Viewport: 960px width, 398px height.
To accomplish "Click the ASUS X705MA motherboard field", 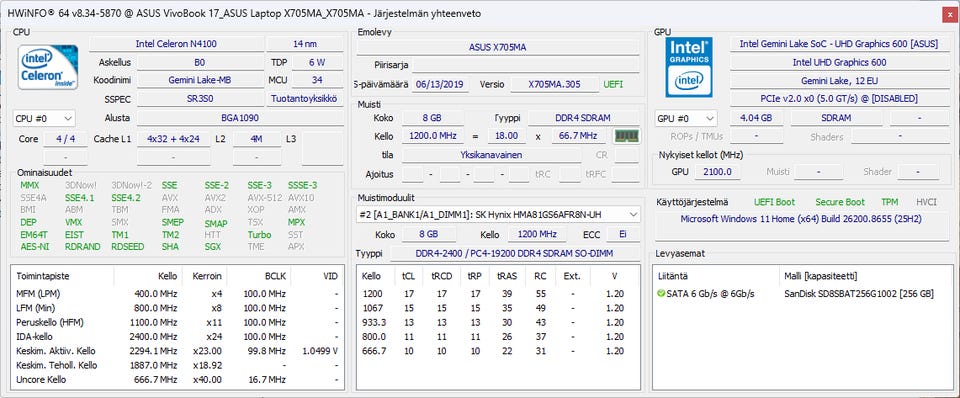I will point(498,47).
